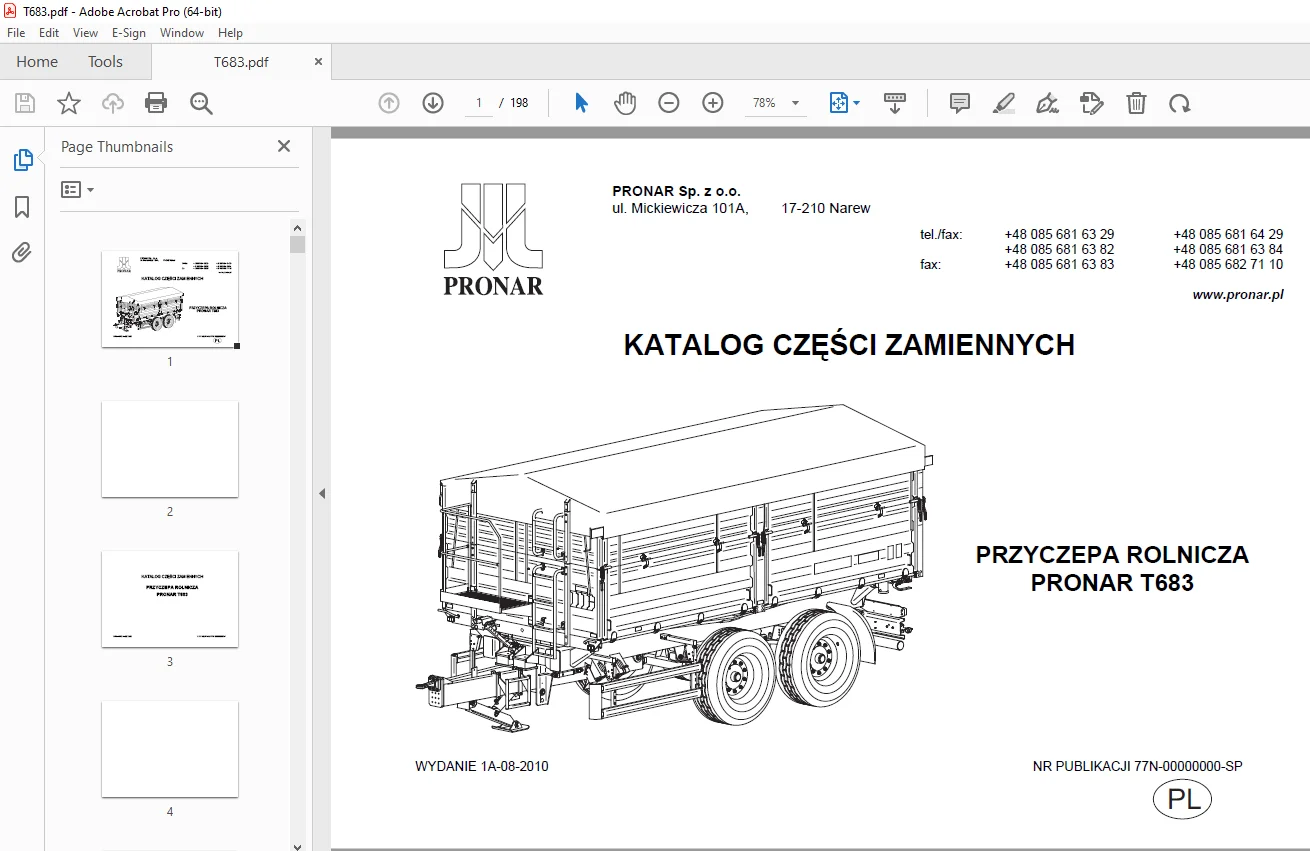Click the PRONAR Sp. z o.o. text
The height and width of the screenshot is (851, 1310).
[x=677, y=192]
